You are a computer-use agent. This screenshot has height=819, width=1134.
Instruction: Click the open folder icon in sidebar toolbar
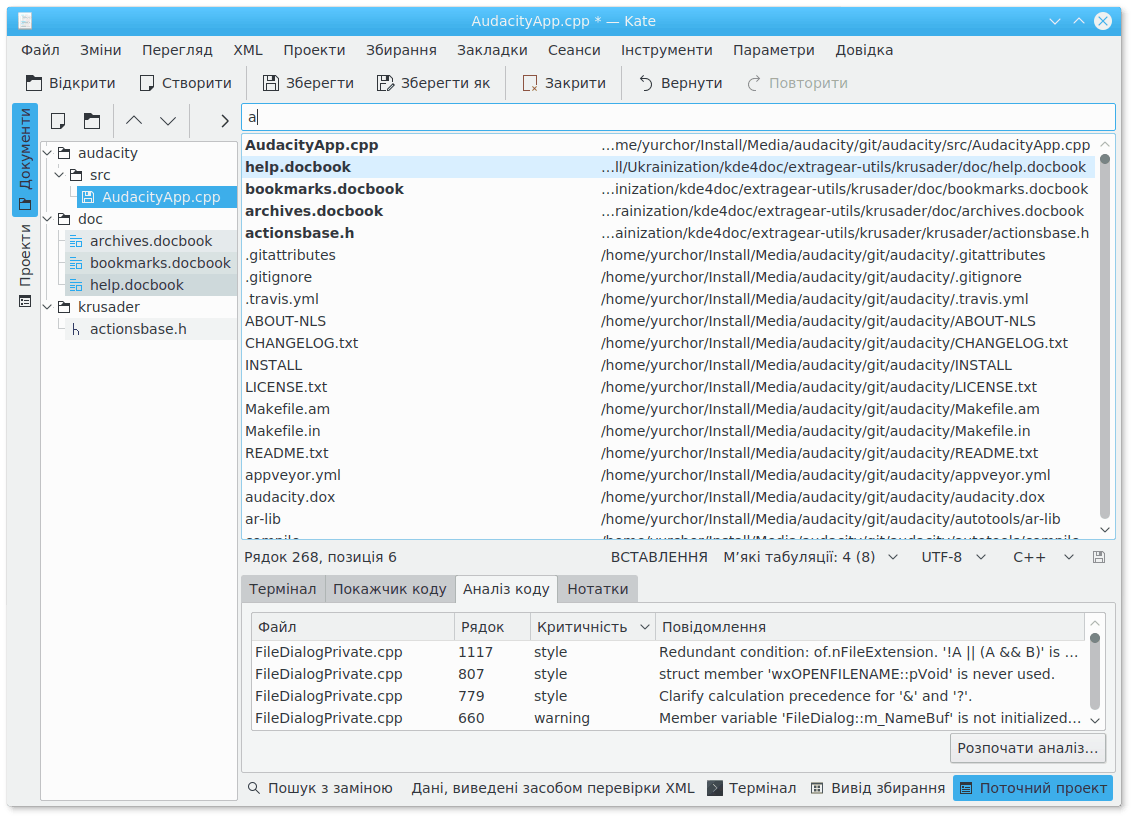point(92,121)
